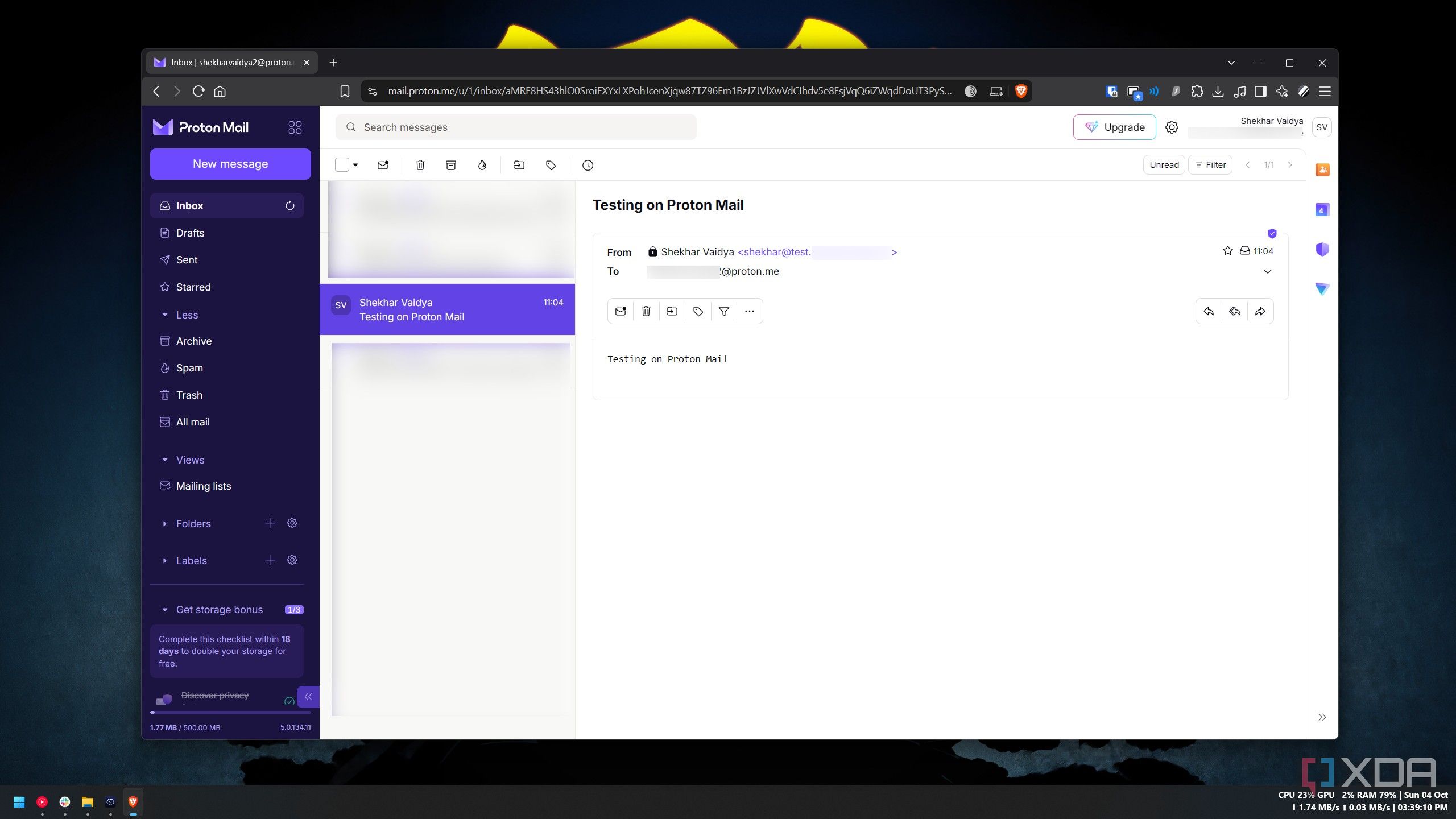
Task: Mark as spam using the flame icon
Action: (x=482, y=165)
